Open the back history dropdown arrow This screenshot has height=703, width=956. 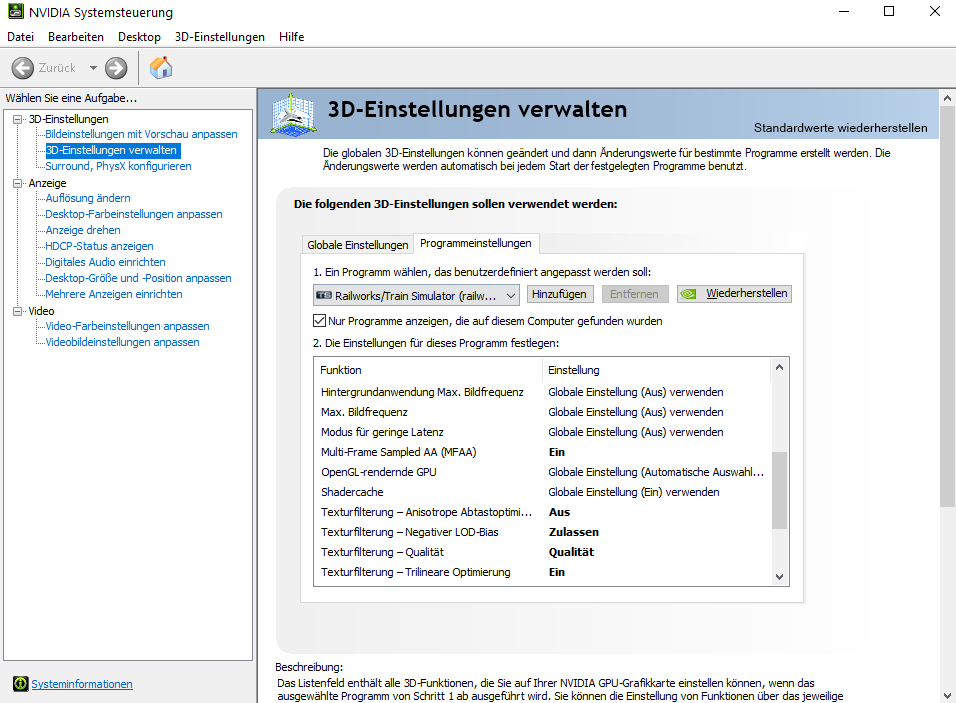coord(94,68)
